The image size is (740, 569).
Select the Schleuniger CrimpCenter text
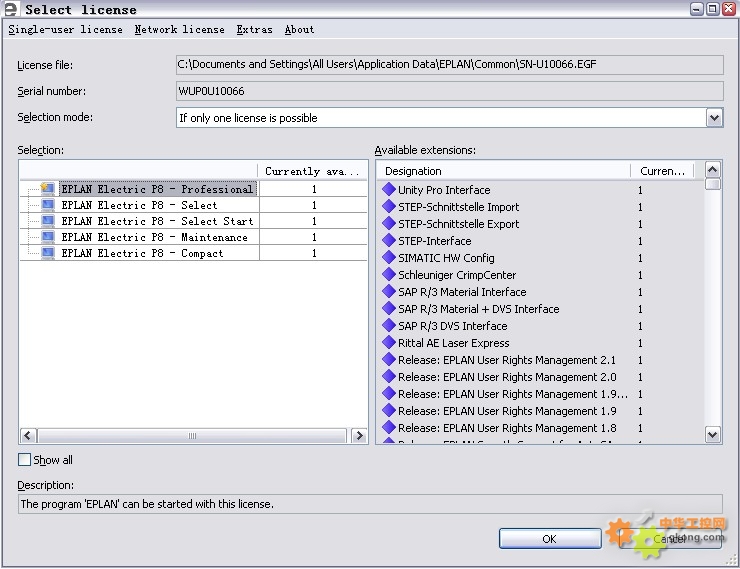pos(457,275)
